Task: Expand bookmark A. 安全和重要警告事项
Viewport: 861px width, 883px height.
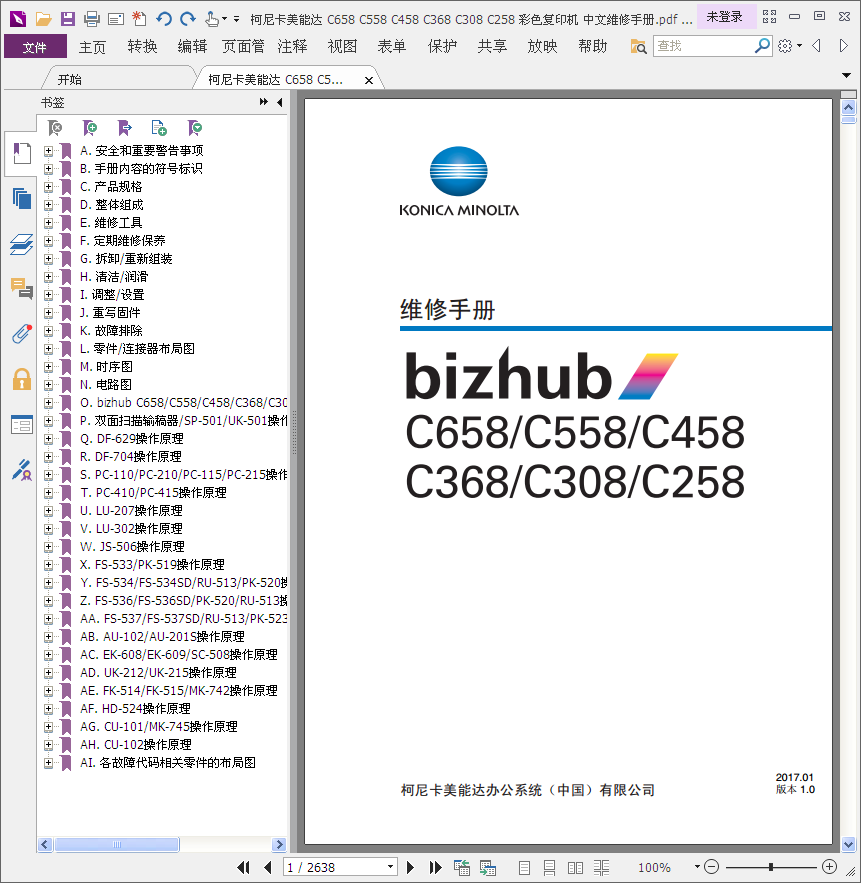Action: point(48,151)
